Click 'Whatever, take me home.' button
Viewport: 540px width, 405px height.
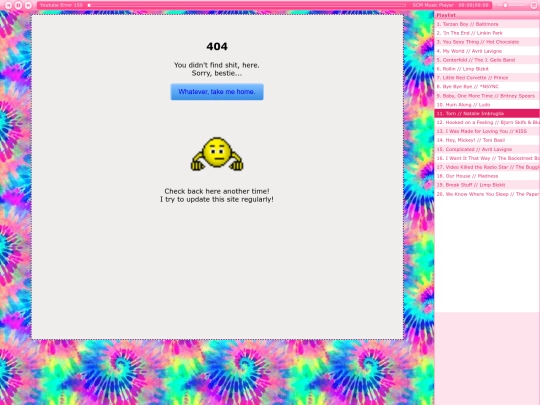[x=217, y=92]
